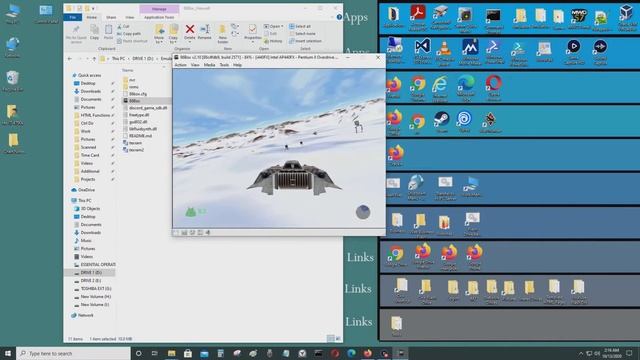Click the Properties ribbon icon
Screen dimensions: 640x360
252,32
